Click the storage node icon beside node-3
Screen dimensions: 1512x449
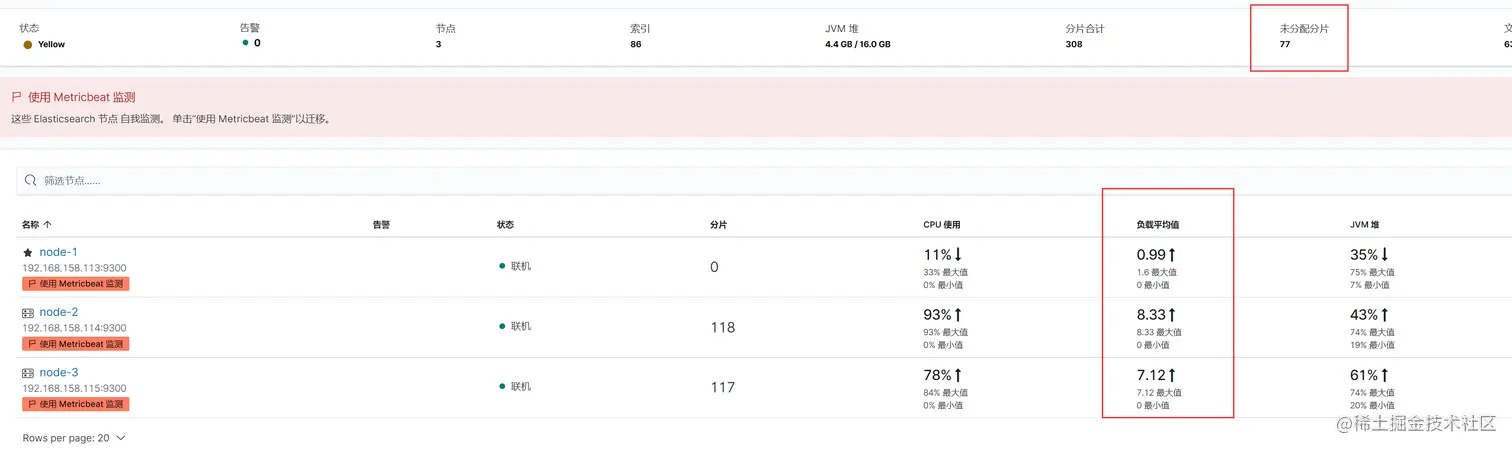pyautogui.click(x=28, y=373)
